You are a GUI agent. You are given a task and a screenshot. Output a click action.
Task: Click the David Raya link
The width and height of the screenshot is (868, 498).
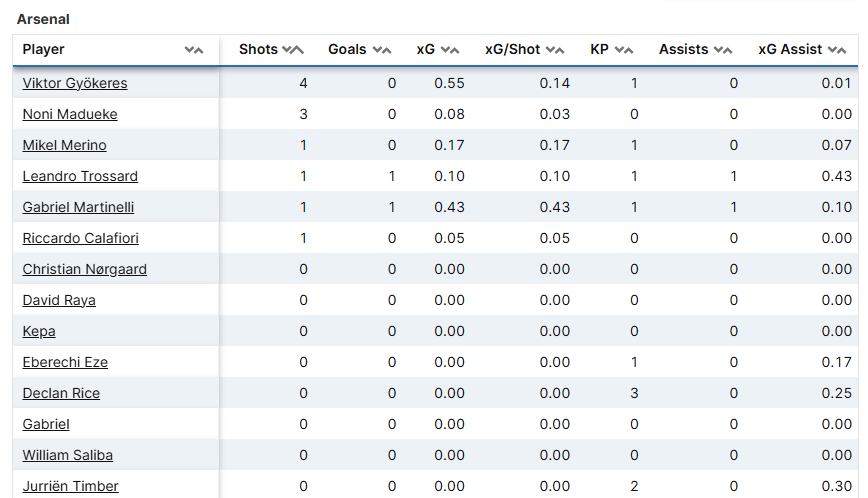pos(59,300)
